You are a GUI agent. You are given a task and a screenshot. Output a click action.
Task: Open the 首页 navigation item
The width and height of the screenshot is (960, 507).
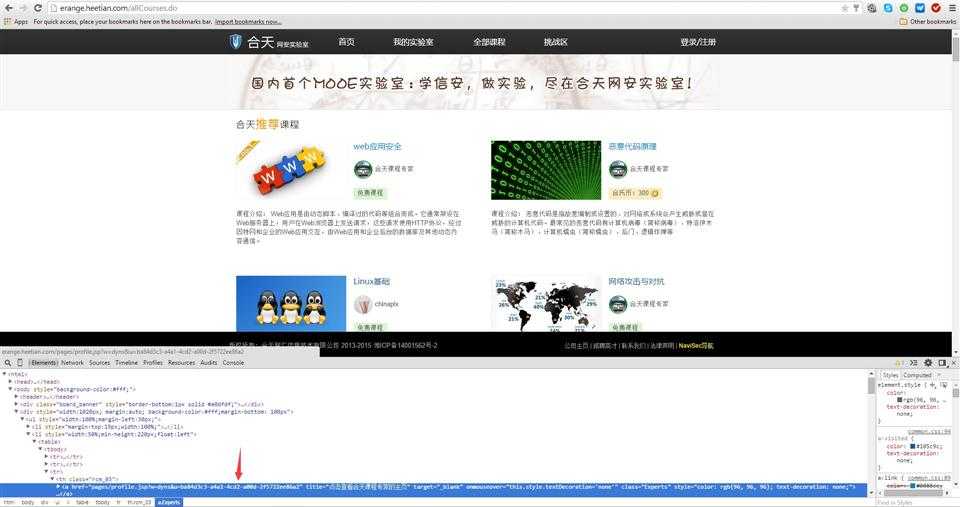coord(347,42)
